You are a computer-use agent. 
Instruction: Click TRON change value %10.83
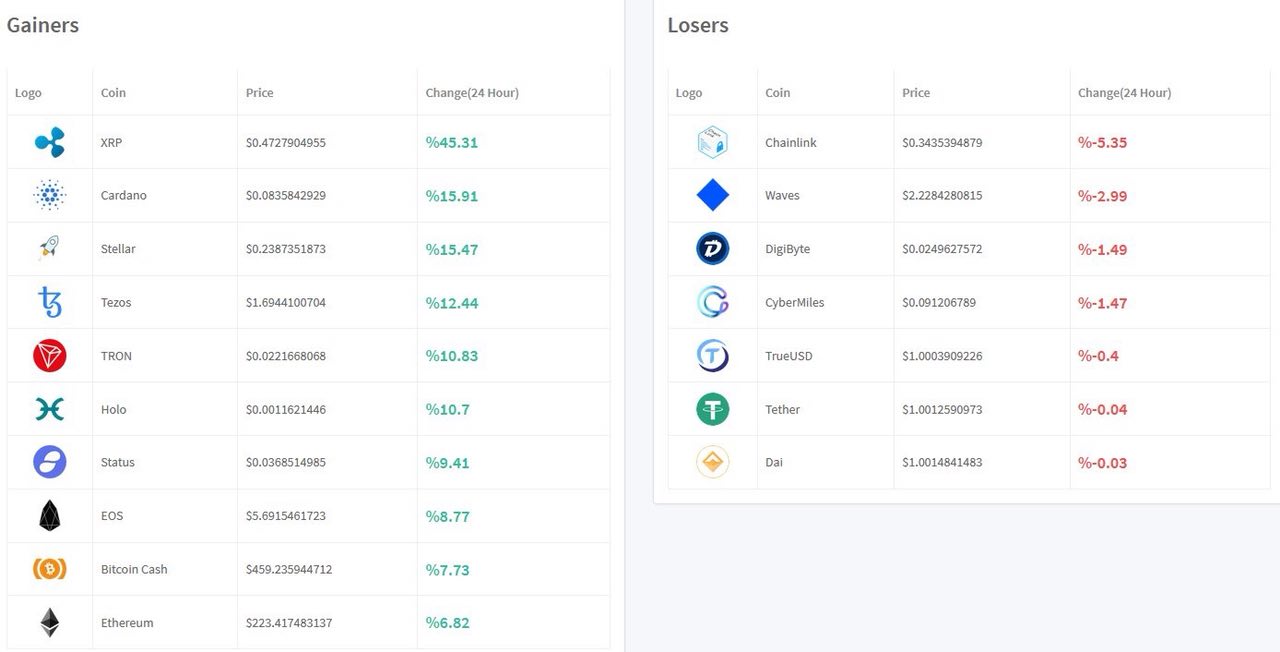tap(452, 356)
